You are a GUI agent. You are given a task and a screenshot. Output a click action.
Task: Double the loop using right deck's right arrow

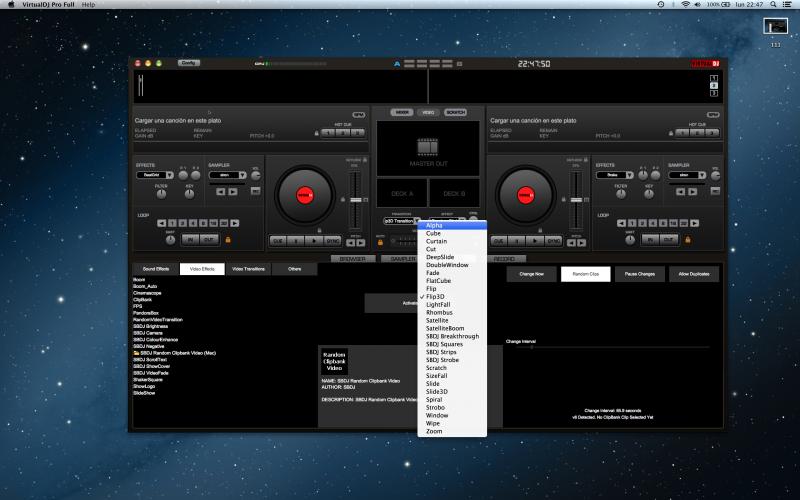coord(694,223)
